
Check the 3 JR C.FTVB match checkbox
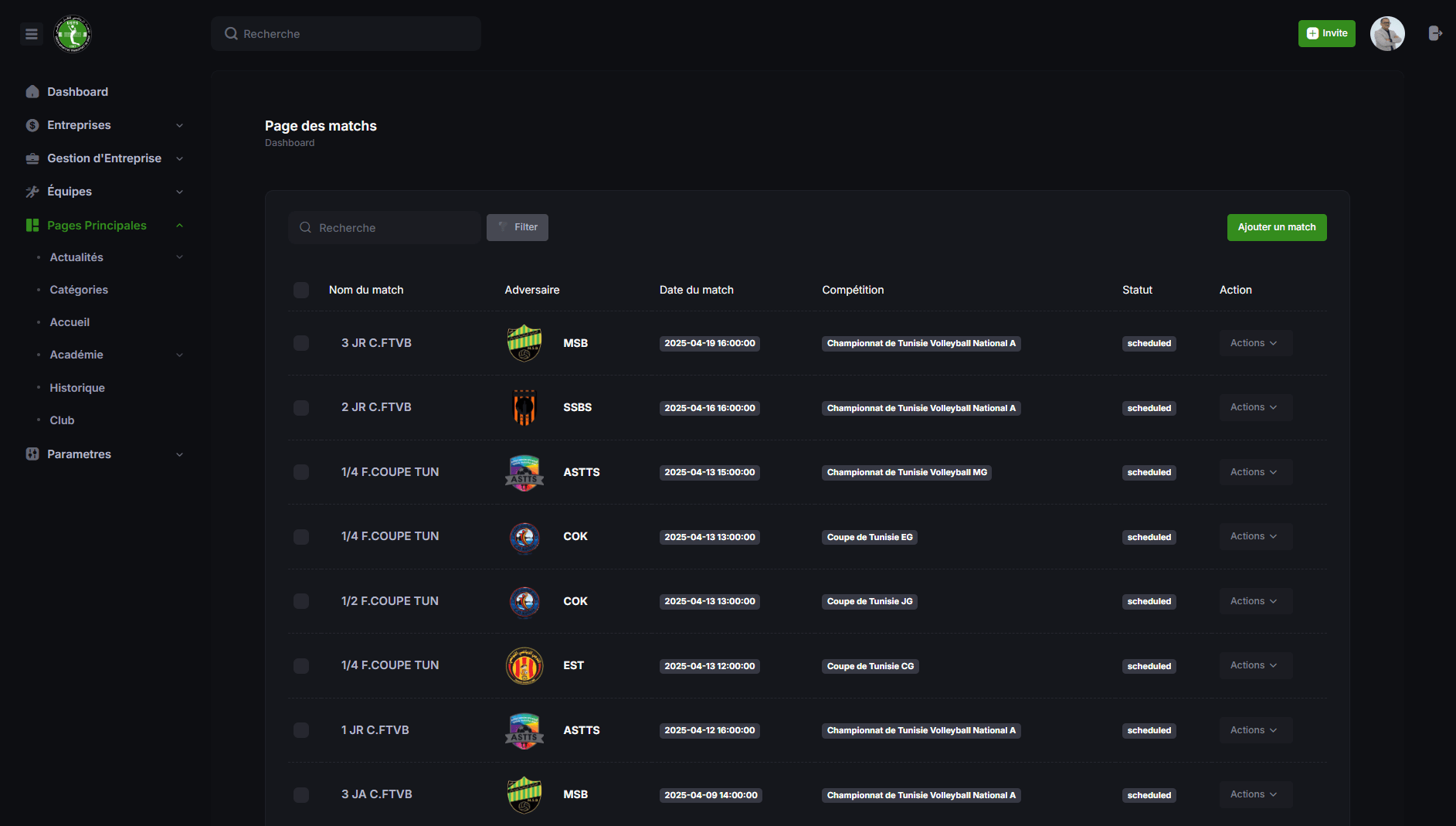(301, 343)
